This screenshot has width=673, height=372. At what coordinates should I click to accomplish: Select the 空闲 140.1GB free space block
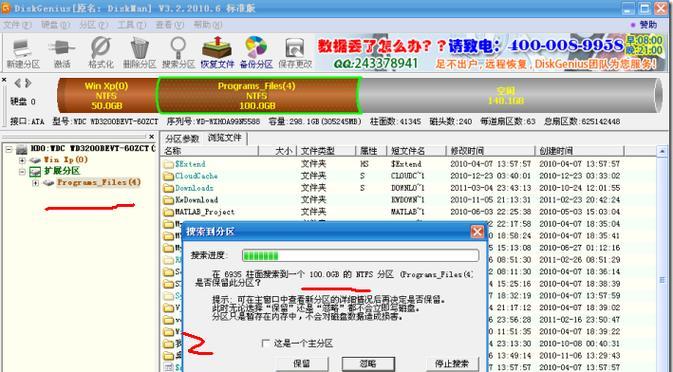coord(510,96)
